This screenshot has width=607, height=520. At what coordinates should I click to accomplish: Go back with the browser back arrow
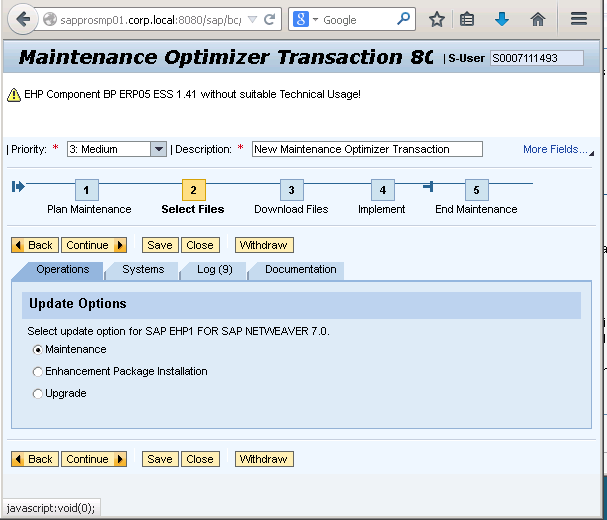click(22, 19)
